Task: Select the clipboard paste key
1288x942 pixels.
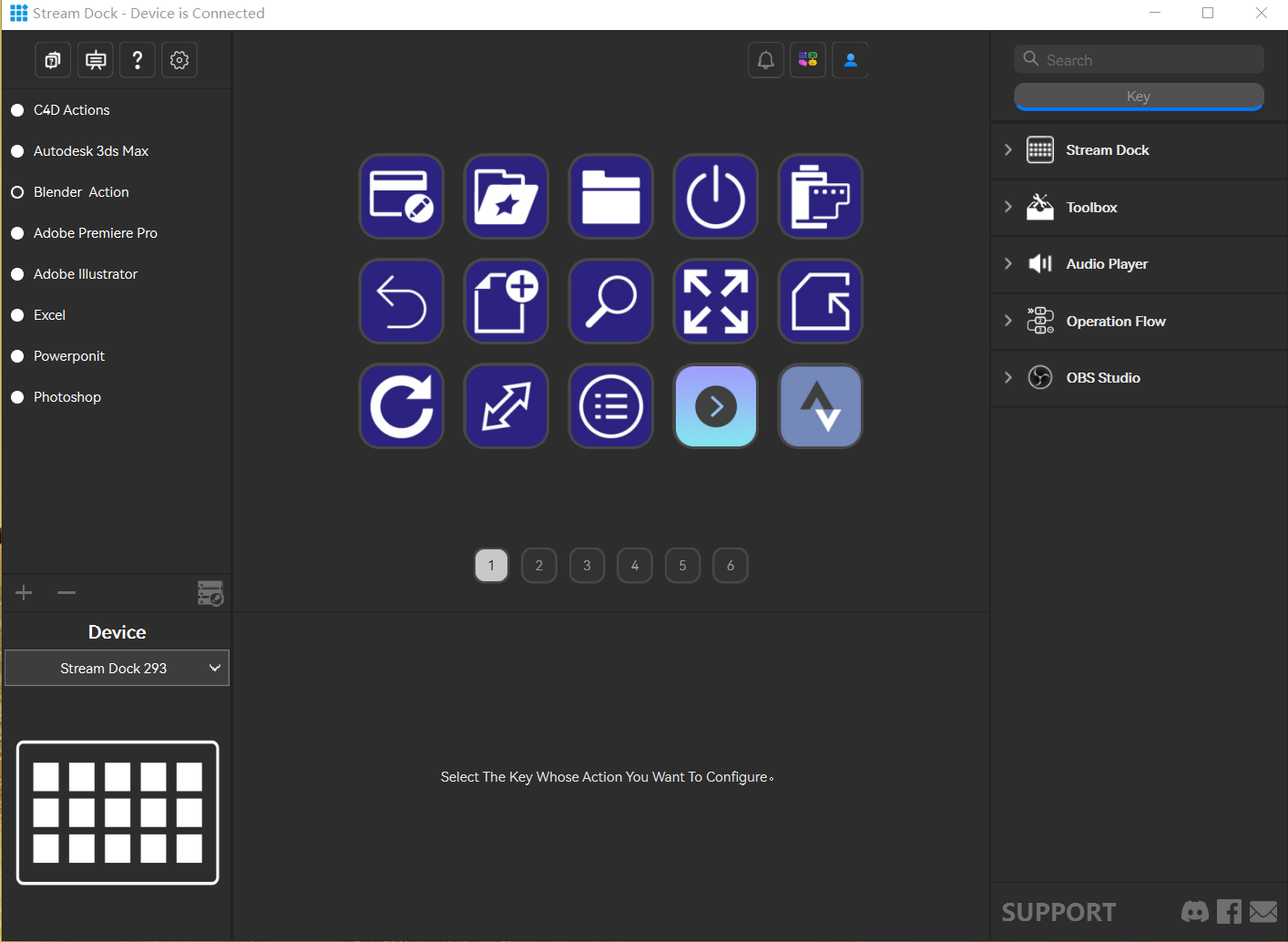Action: pos(821,196)
